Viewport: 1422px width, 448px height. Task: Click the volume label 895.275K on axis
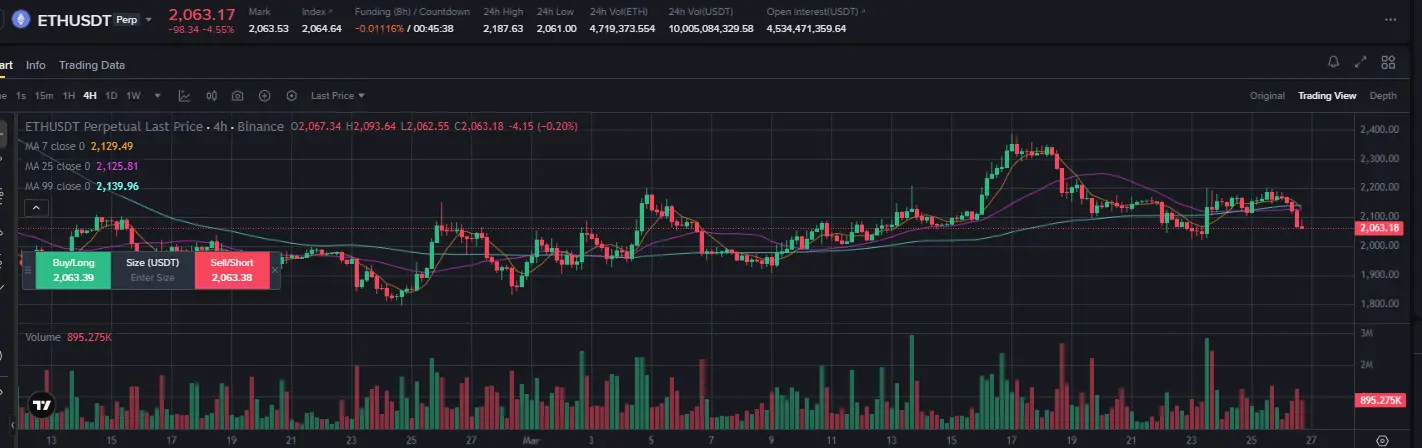click(1381, 400)
